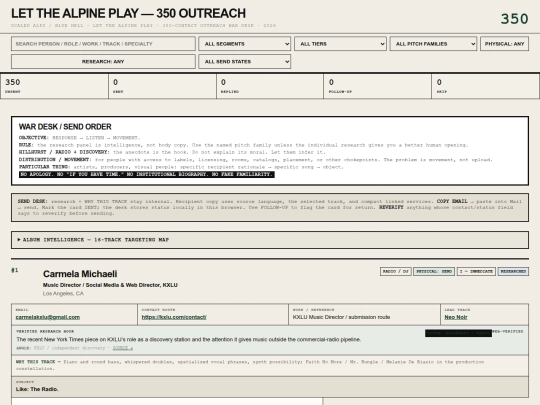Click the Researched tag badge
This screenshot has width=540, height=405.
tap(513, 271)
